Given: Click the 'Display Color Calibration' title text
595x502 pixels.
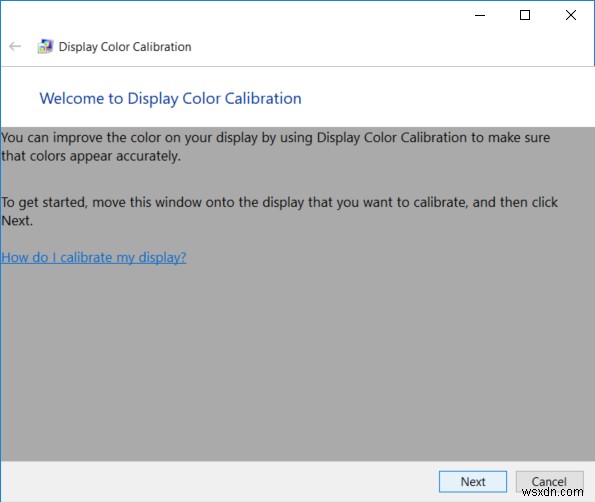Looking at the screenshot, I should pos(125,47).
